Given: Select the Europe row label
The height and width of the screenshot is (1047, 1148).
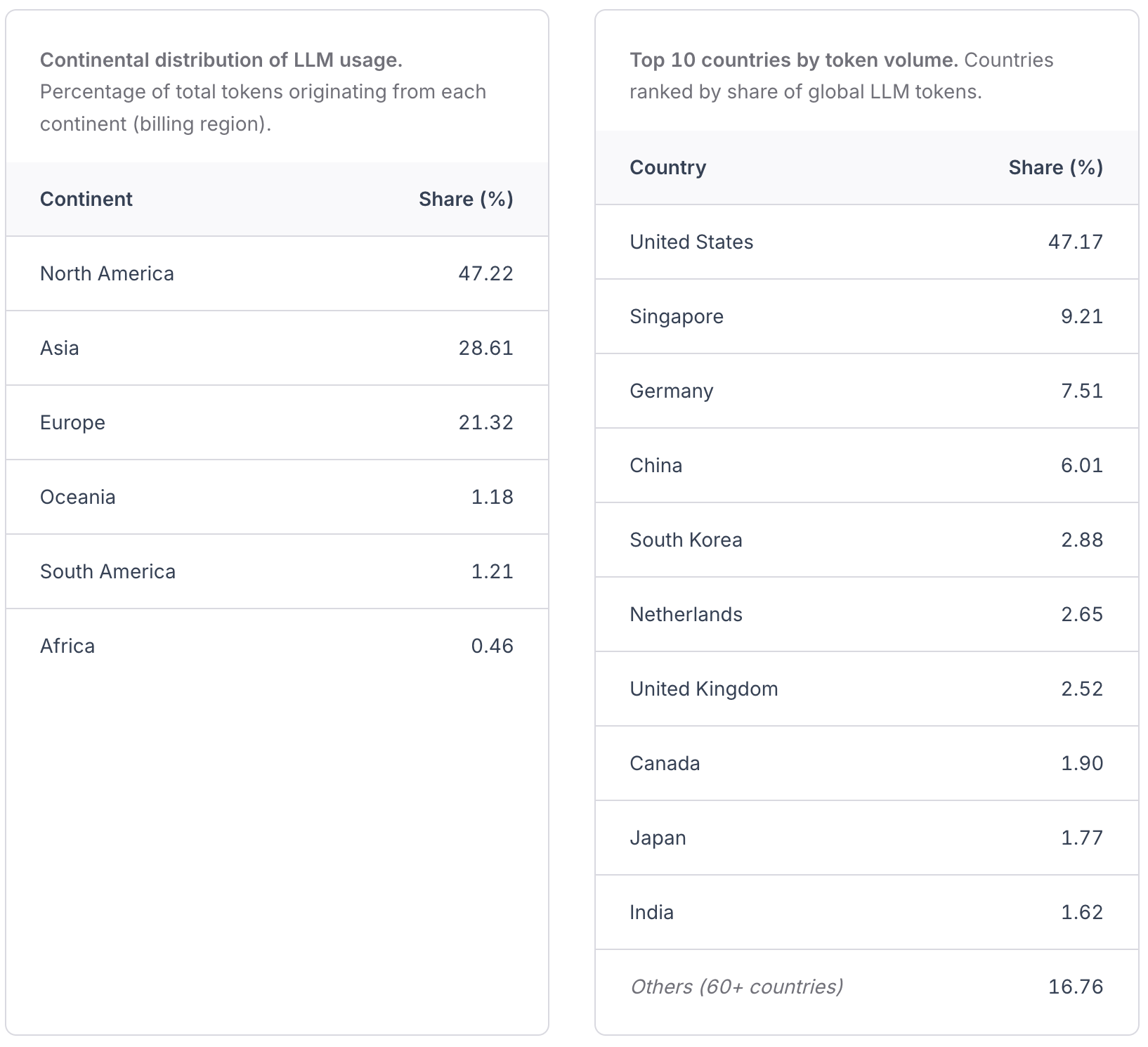Looking at the screenshot, I should point(72,423).
